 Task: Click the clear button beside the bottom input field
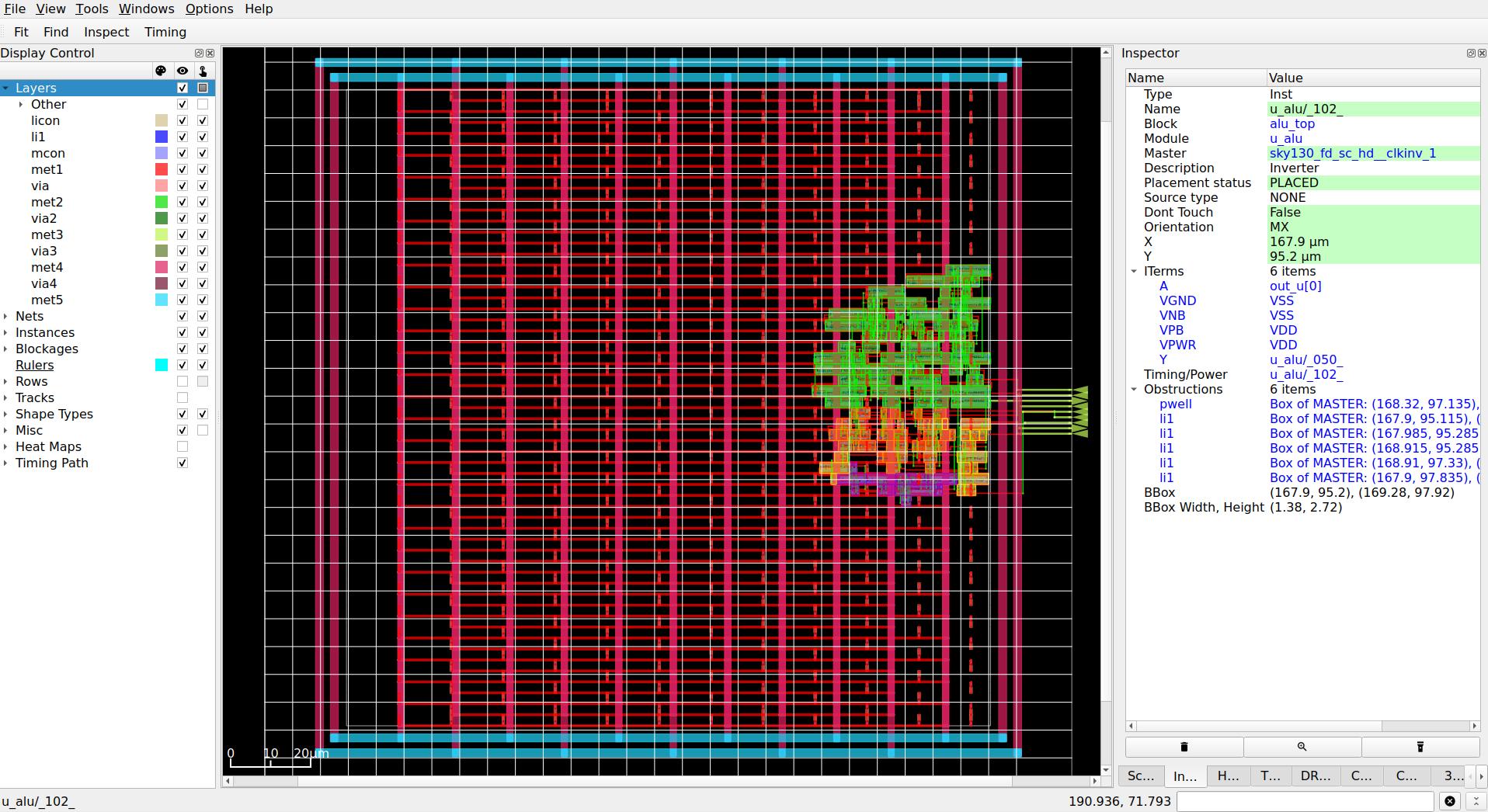point(1451,800)
